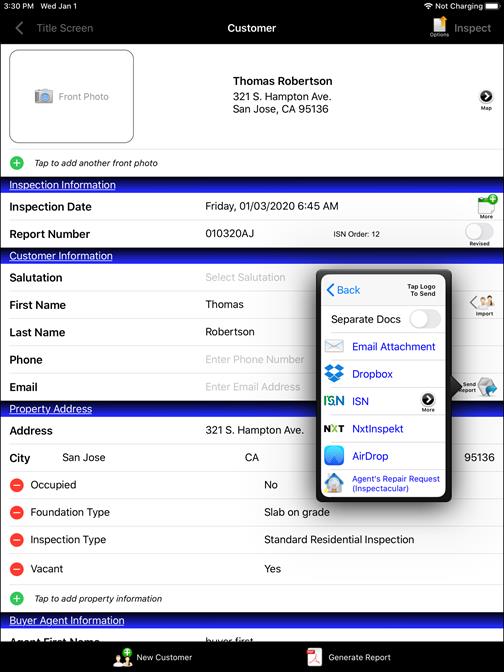Tap the AirDrop icon
The image size is (504, 672).
(x=334, y=455)
